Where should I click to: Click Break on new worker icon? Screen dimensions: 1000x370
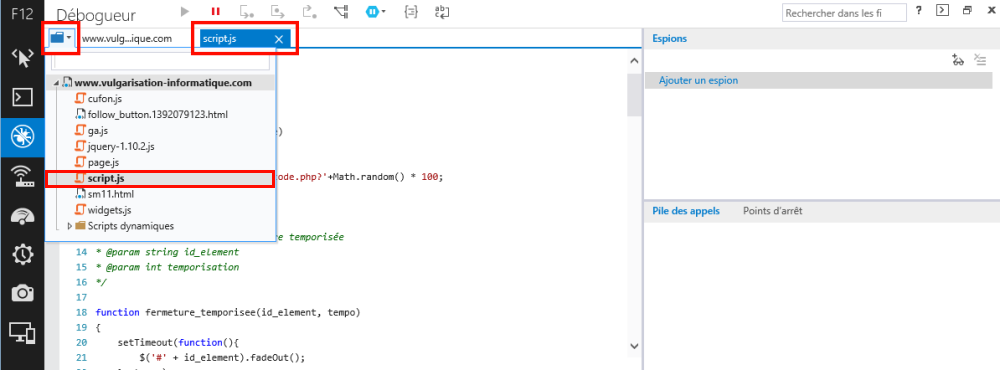coord(341,11)
